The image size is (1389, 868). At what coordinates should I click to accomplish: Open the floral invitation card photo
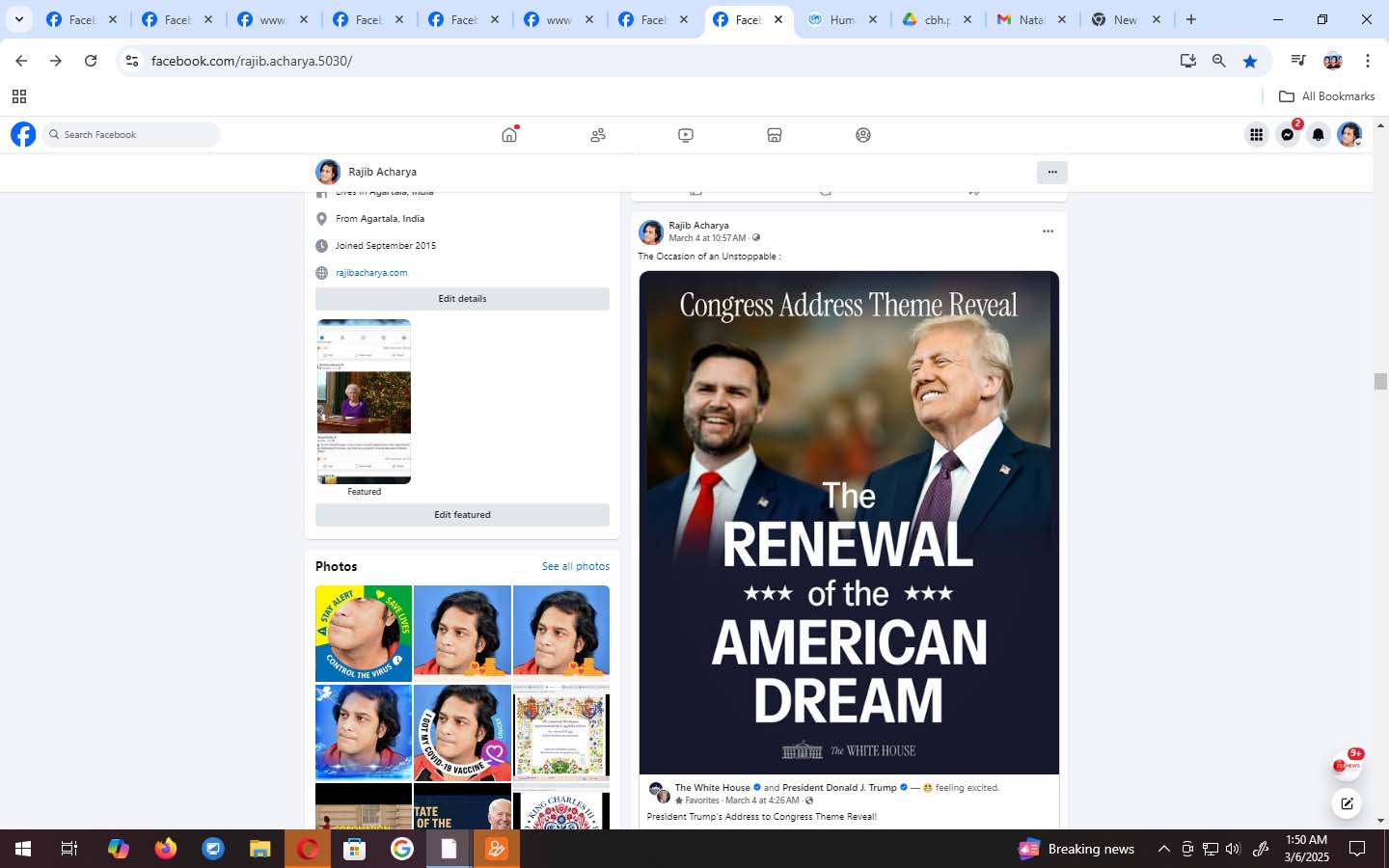pos(561,733)
